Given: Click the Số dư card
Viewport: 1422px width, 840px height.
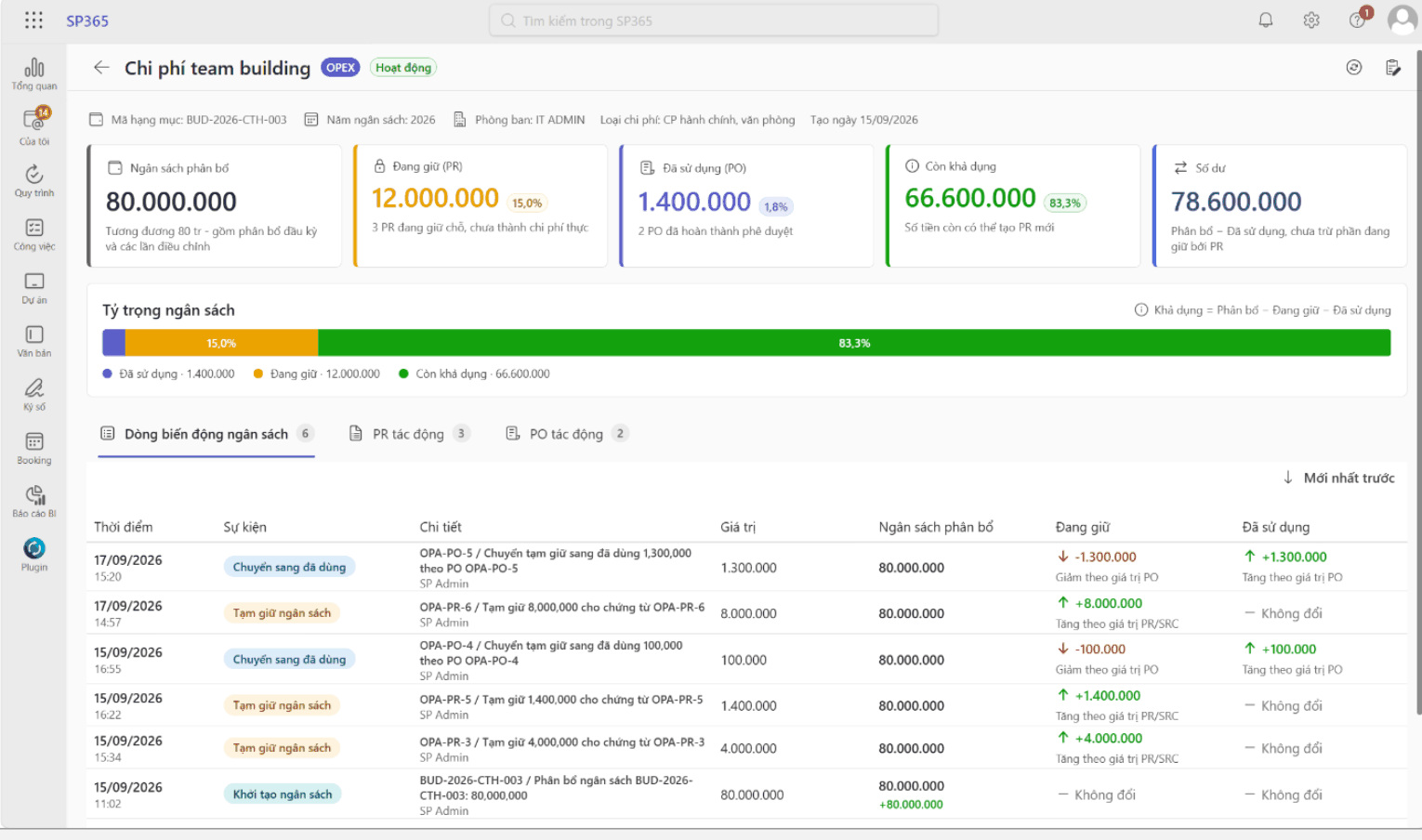Looking at the screenshot, I should 1280,206.
